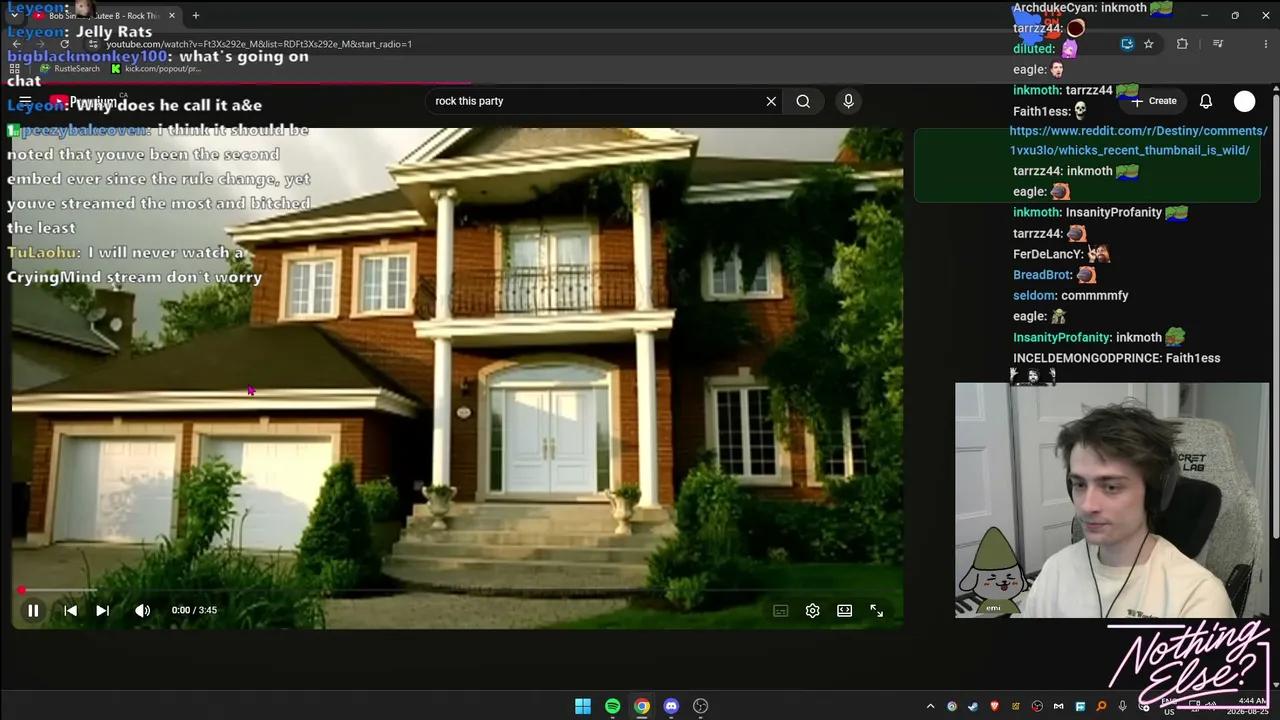
Task: Open the install app icon in address bar
Action: coord(1127,44)
